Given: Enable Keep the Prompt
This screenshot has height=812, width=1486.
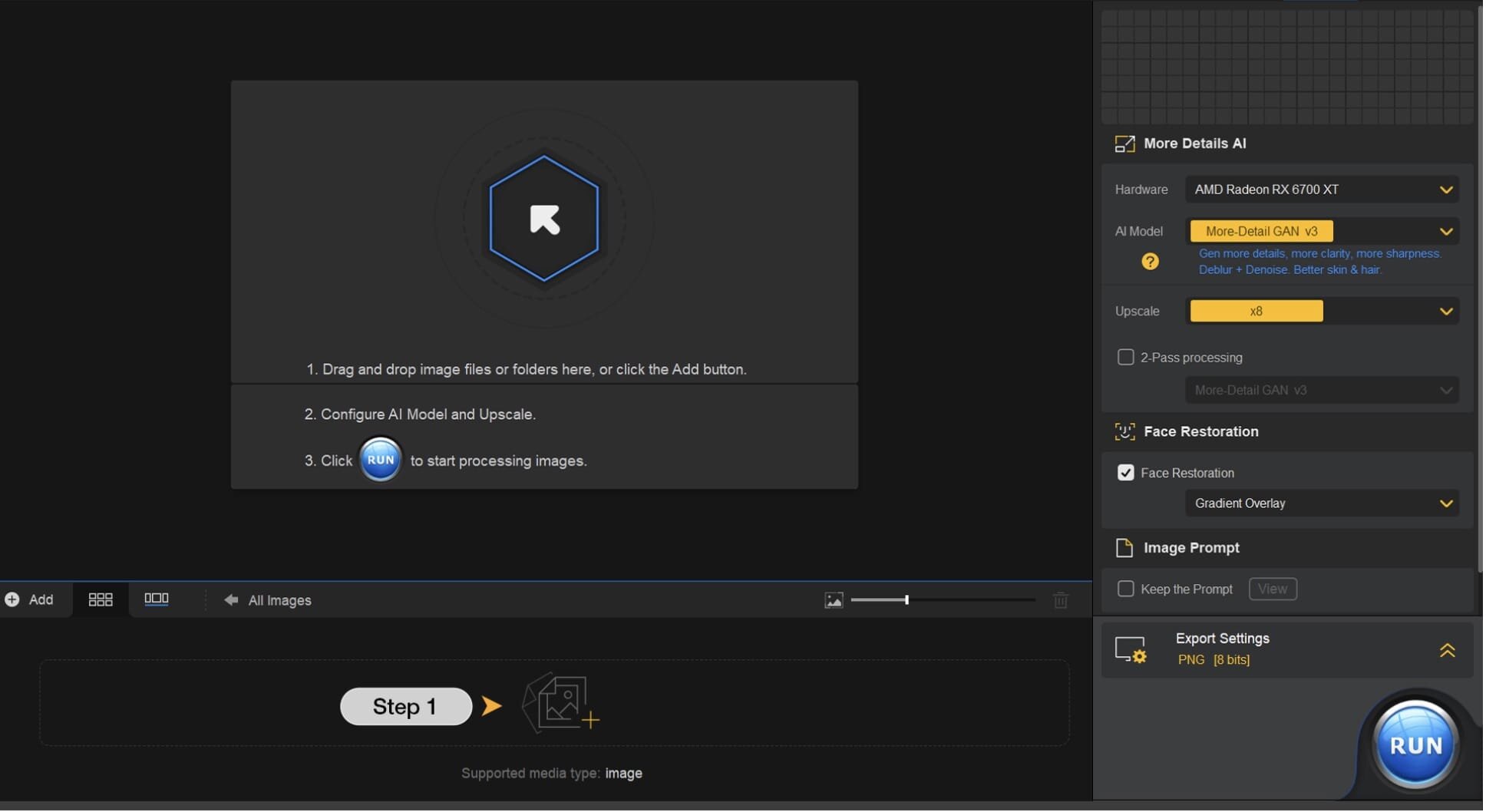Looking at the screenshot, I should pos(1126,589).
